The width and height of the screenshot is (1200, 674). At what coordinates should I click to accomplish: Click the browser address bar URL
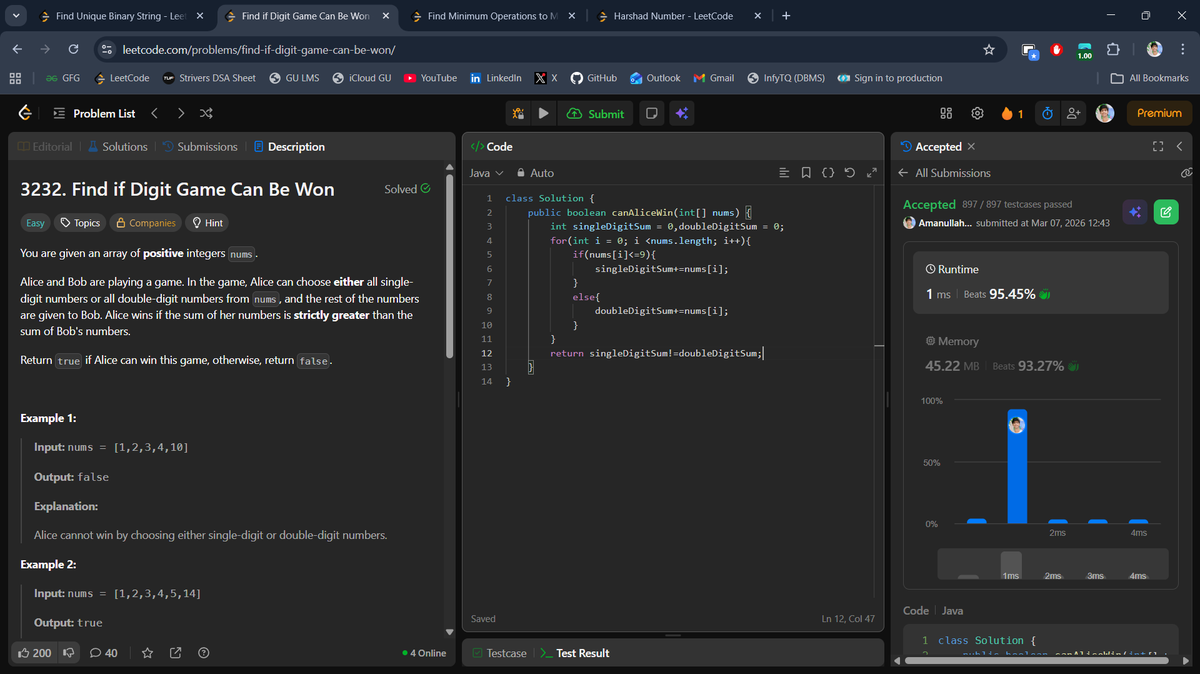(258, 49)
